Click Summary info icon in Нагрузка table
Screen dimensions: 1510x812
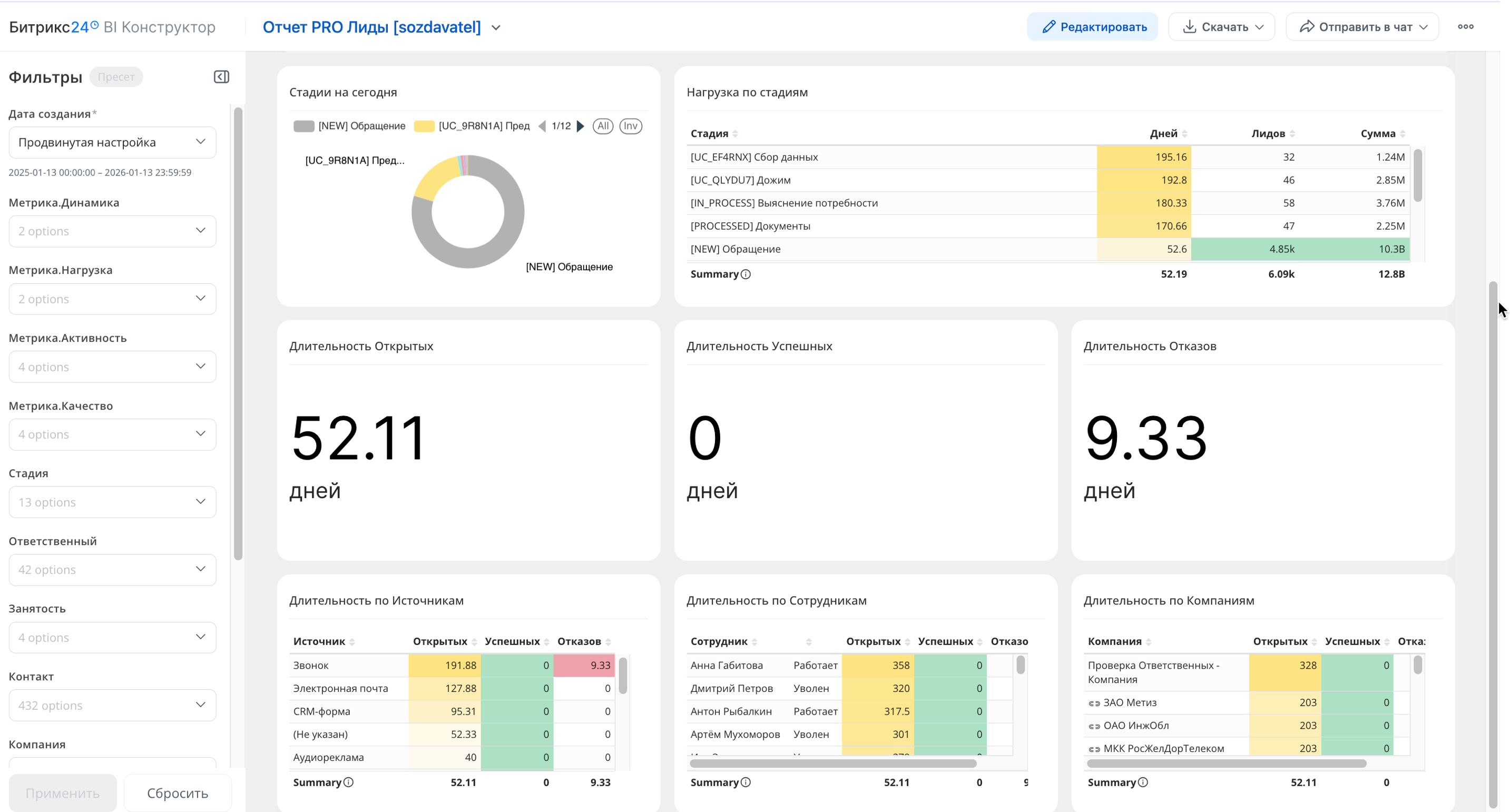tap(746, 274)
